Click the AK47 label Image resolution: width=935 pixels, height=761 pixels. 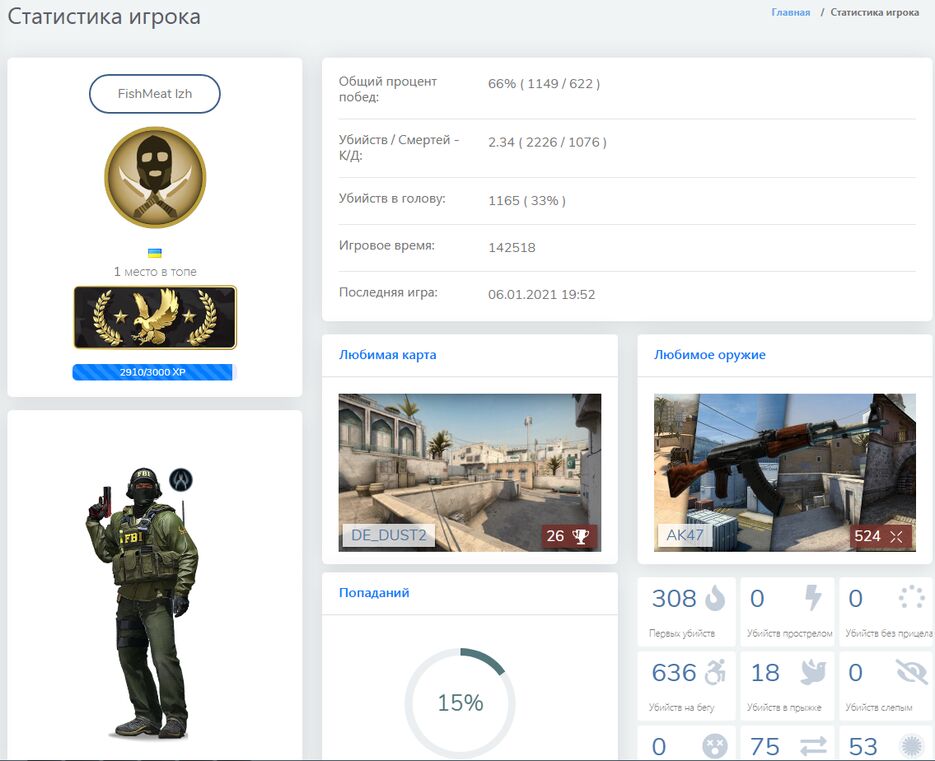tap(685, 535)
